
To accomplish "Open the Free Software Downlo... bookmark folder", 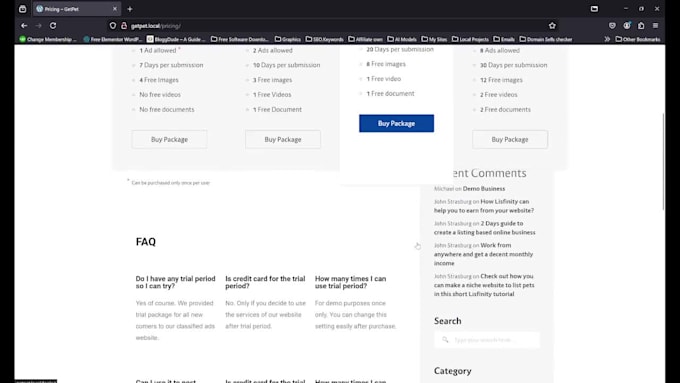I will (240, 39).
